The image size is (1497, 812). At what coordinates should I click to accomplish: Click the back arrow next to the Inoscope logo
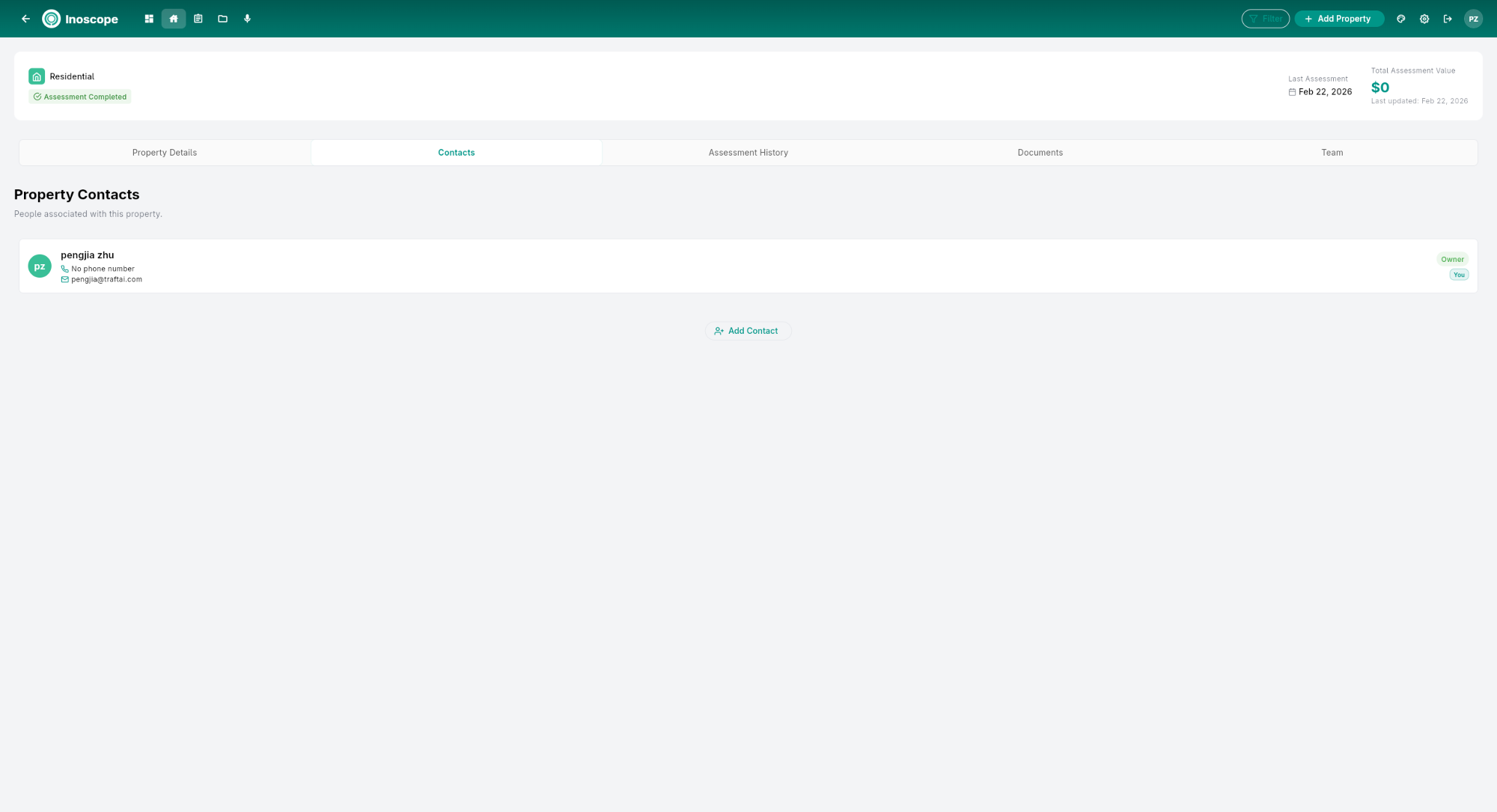(x=25, y=19)
